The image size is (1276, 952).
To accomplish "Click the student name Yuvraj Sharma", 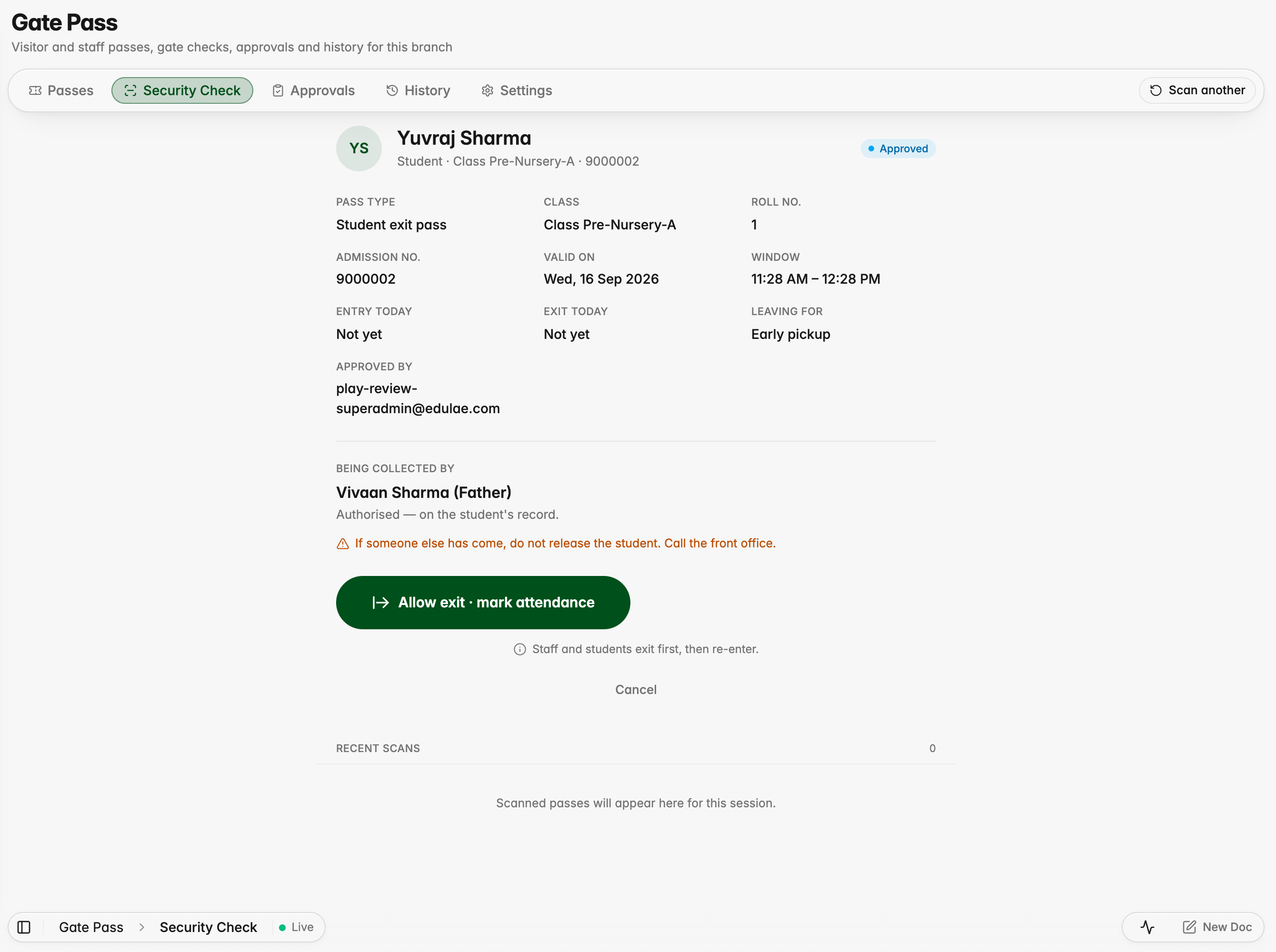I will point(464,139).
